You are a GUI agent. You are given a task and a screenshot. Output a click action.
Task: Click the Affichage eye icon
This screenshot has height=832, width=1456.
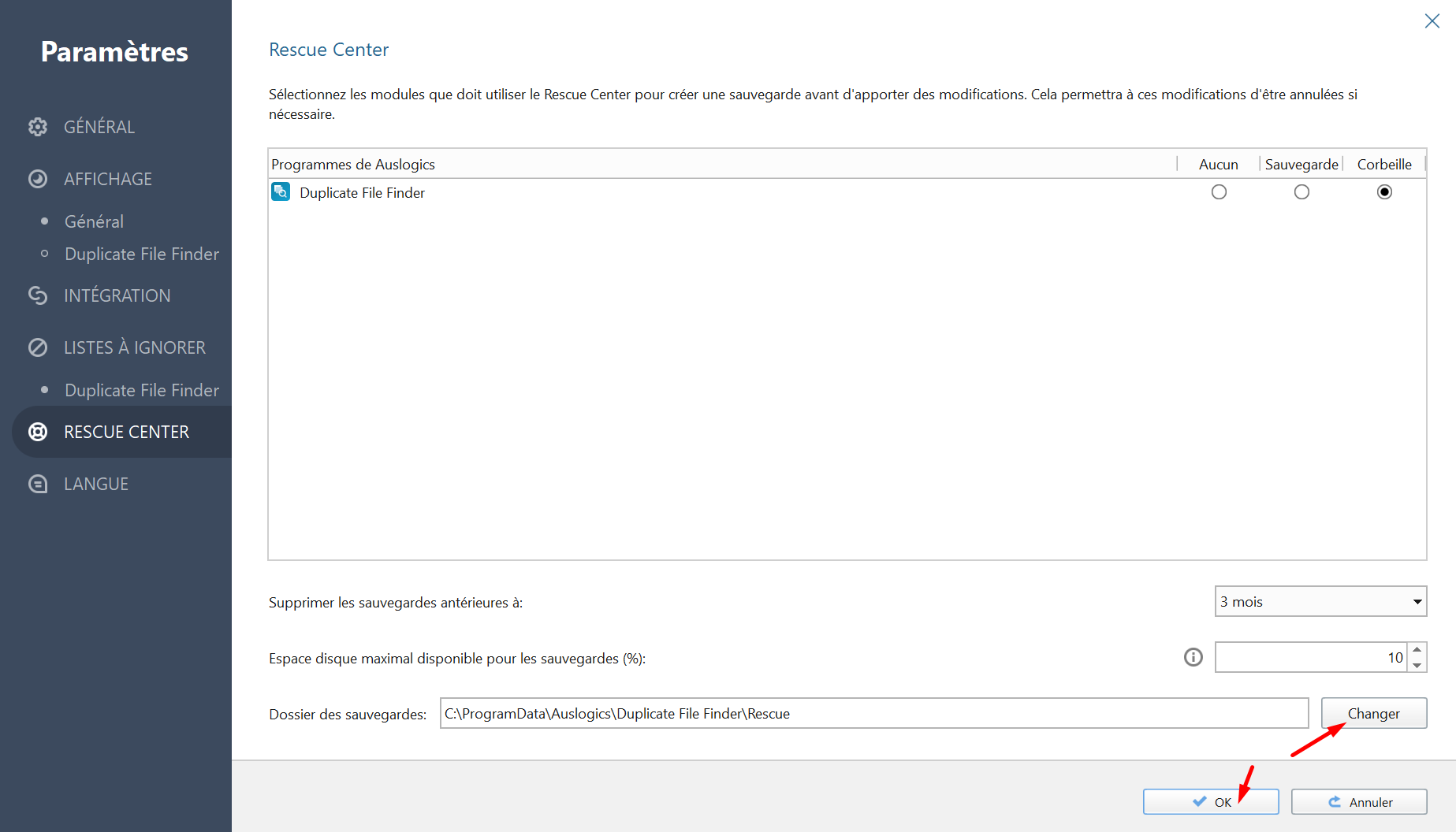click(38, 179)
